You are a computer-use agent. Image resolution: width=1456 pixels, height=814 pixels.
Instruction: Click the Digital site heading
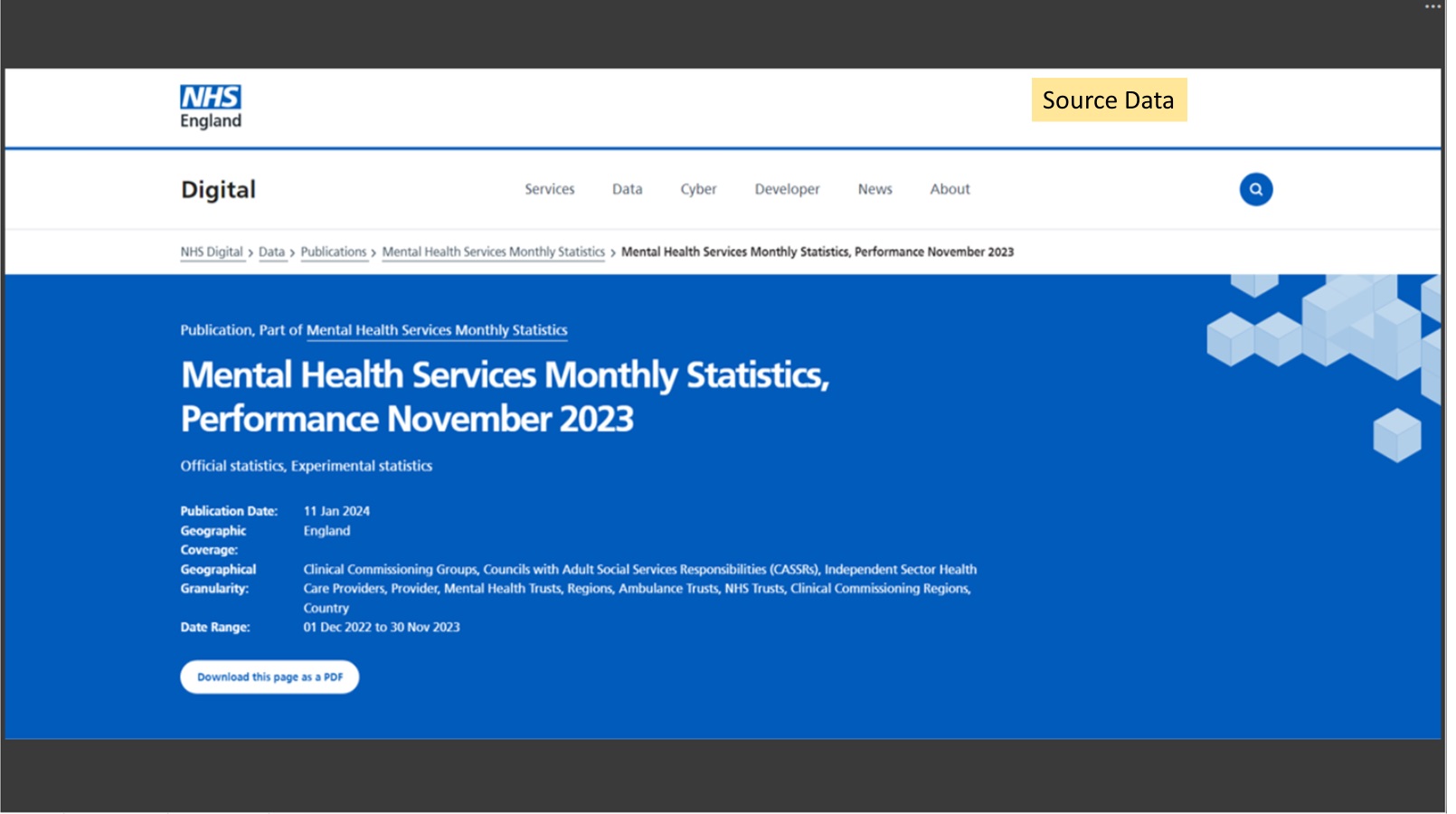pos(220,190)
